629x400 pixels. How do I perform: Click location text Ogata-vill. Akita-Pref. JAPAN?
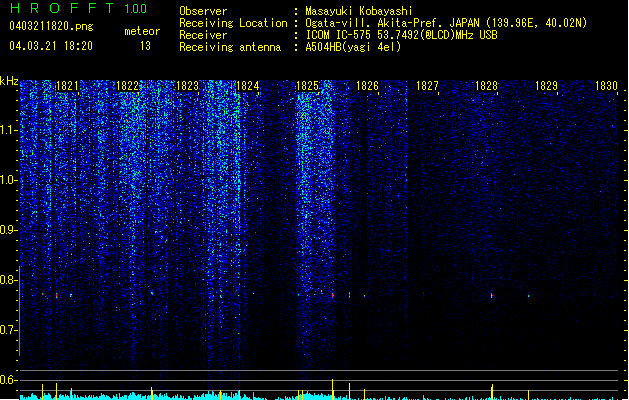(392, 23)
